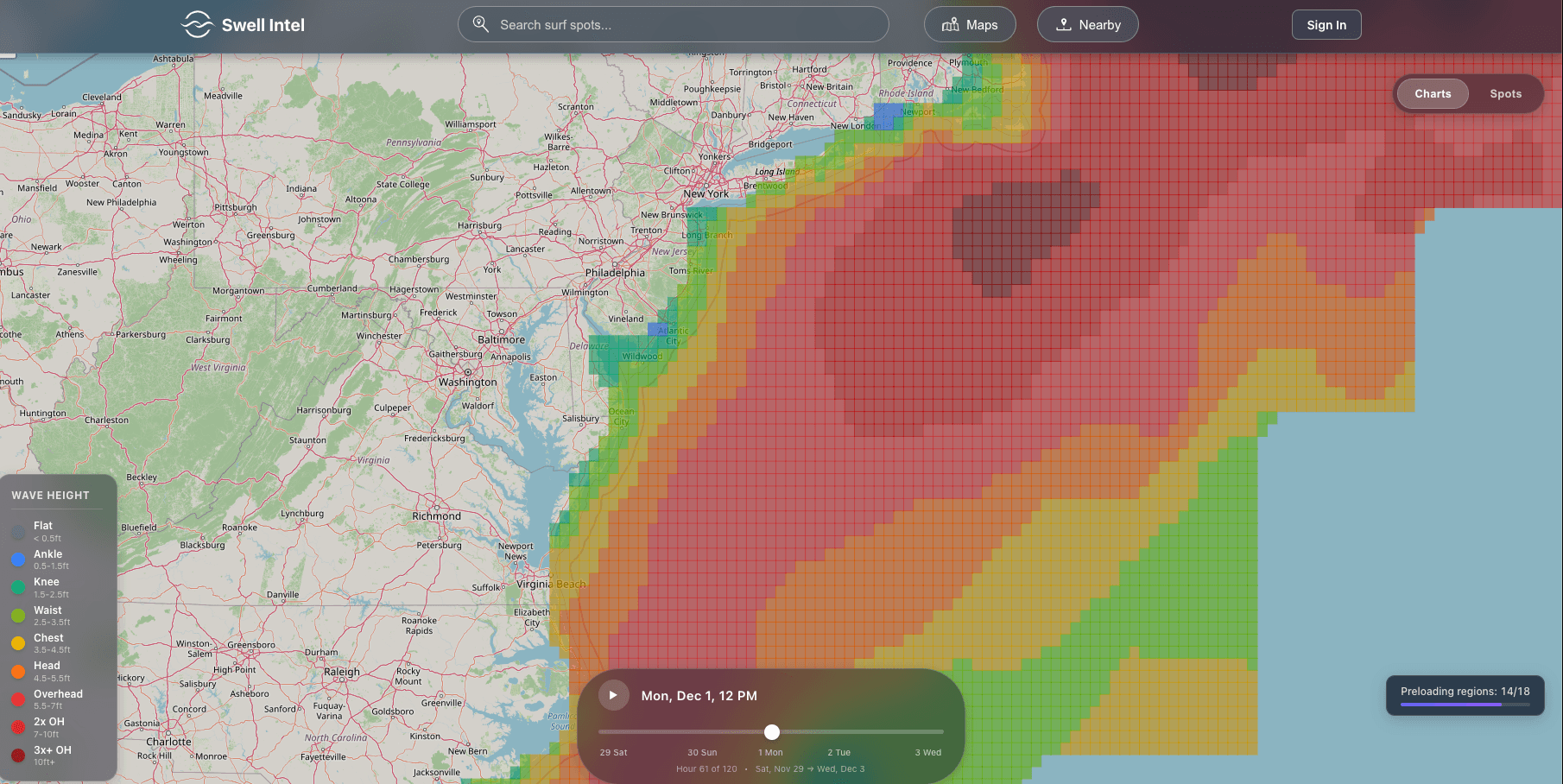This screenshot has height=784, width=1563.
Task: Select the Charts tab
Action: point(1432,93)
